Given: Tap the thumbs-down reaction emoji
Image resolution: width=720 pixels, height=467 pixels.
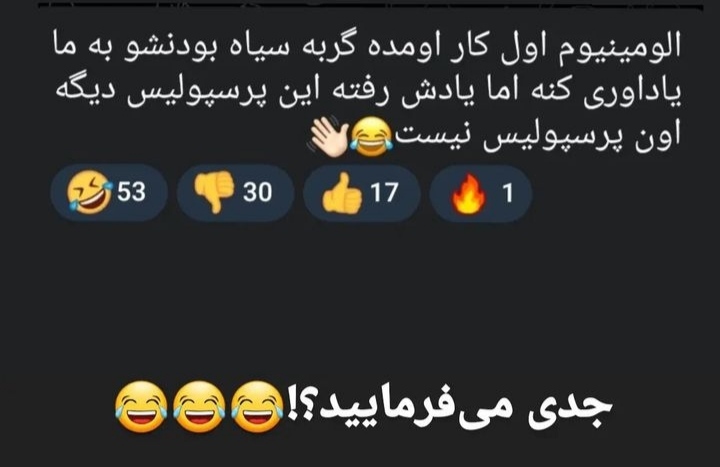Looking at the screenshot, I should (214, 192).
